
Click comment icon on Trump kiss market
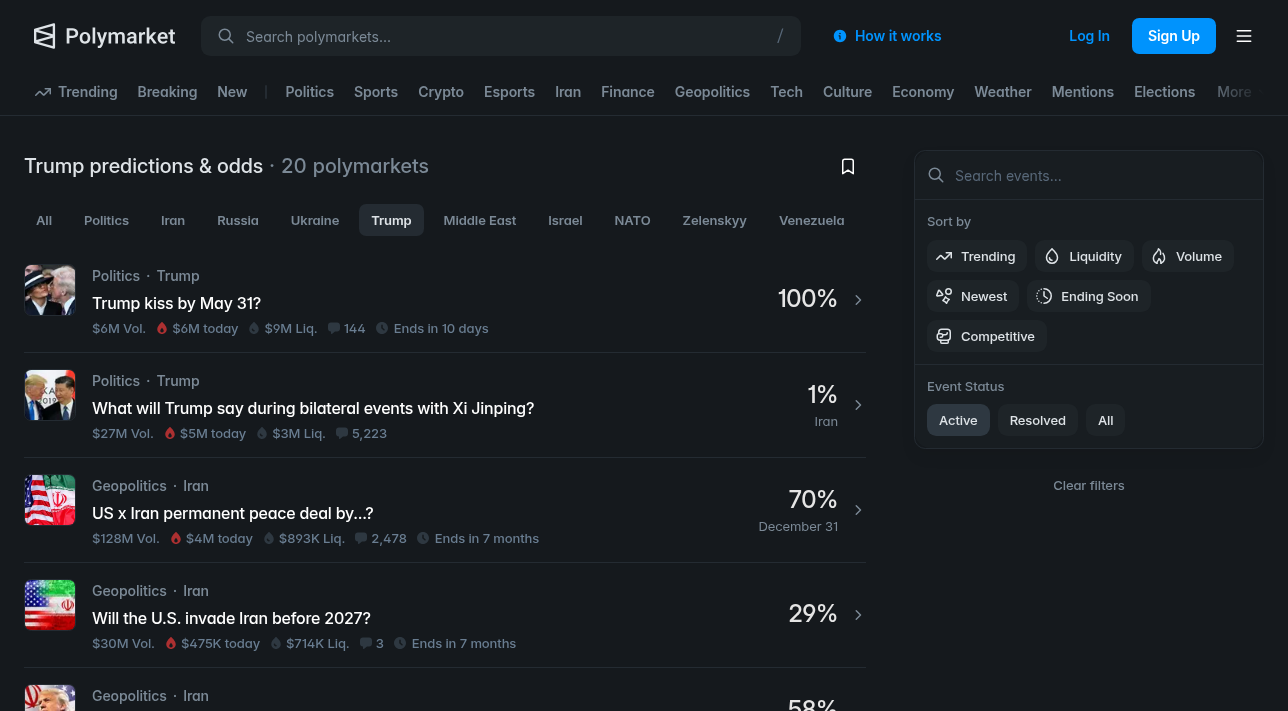[x=334, y=328]
